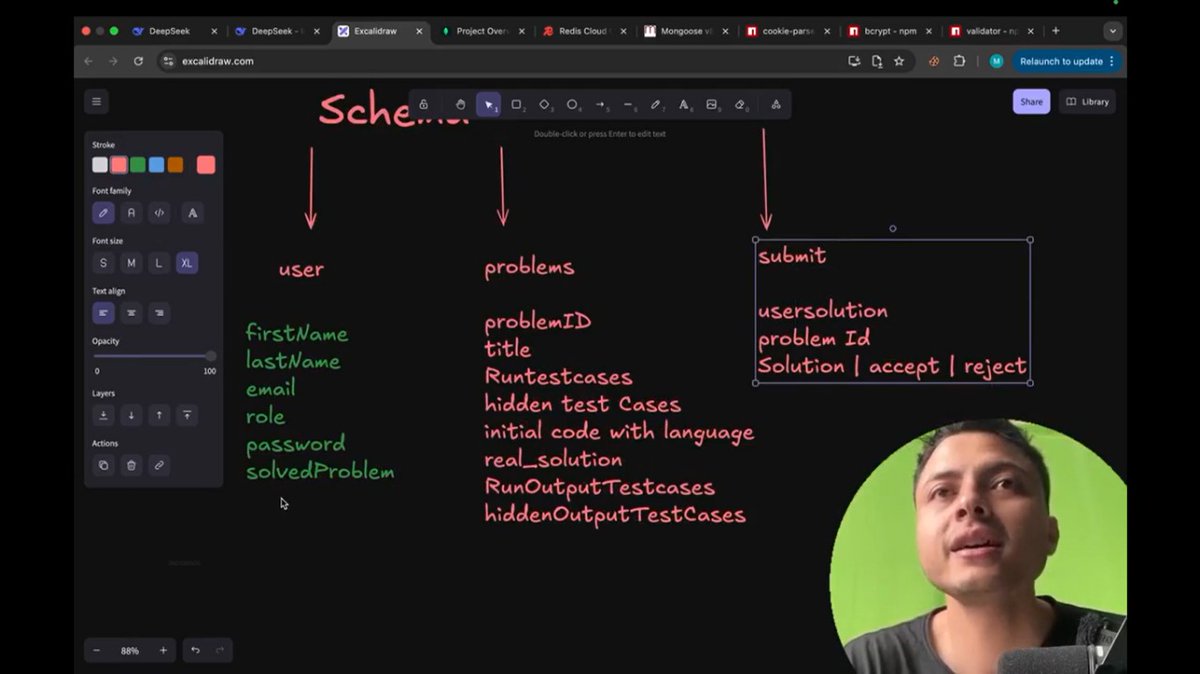Image resolution: width=1200 pixels, height=674 pixels.
Task: Select the Eraser tool
Action: 741,104
